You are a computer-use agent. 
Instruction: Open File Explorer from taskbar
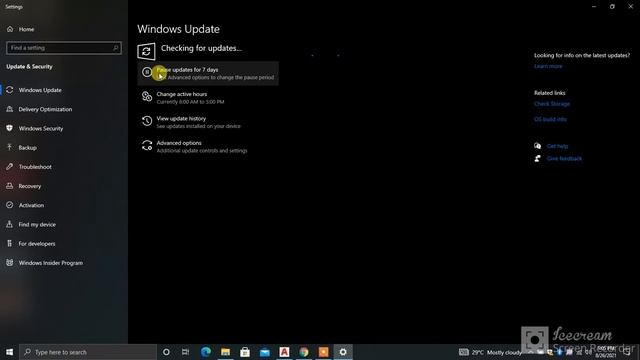pyautogui.click(x=225, y=352)
